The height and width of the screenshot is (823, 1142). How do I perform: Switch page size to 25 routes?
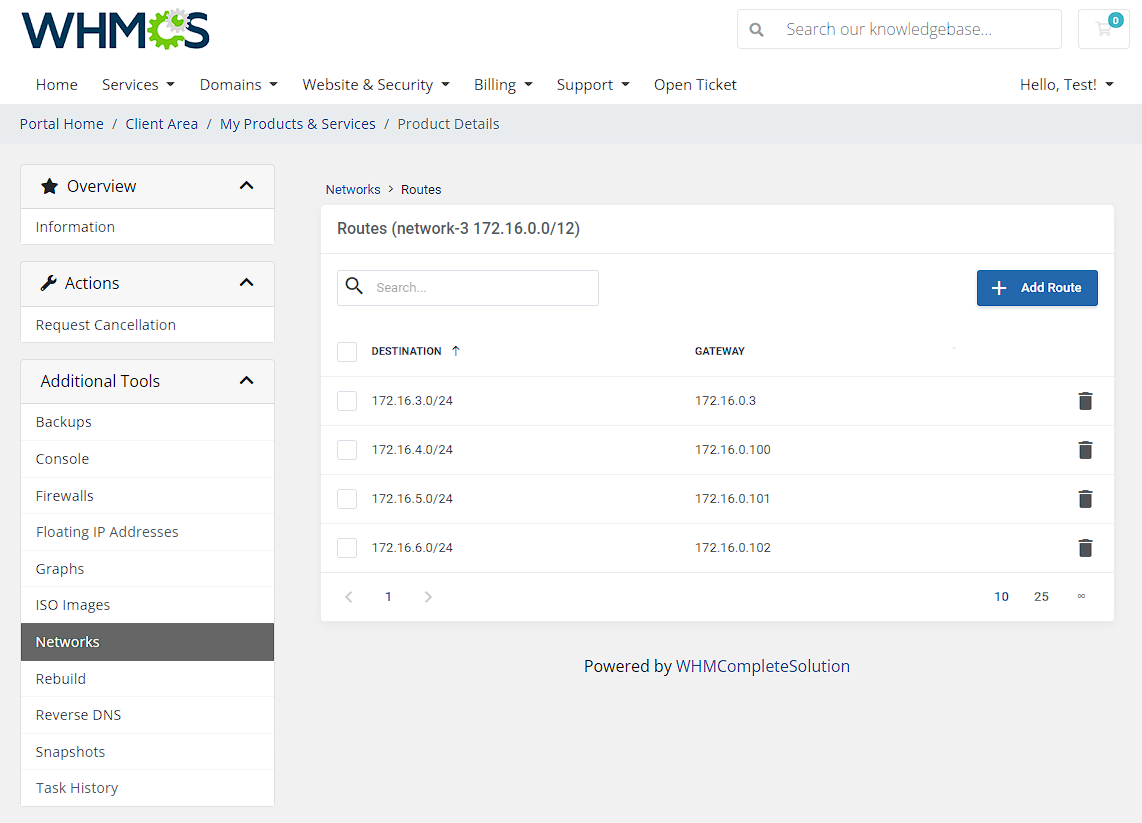[1041, 596]
